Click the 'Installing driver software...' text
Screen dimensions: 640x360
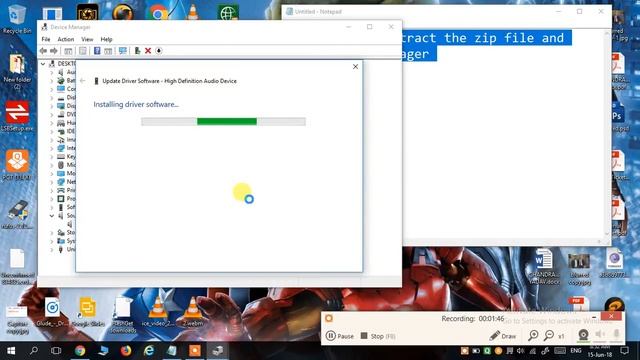click(136, 104)
